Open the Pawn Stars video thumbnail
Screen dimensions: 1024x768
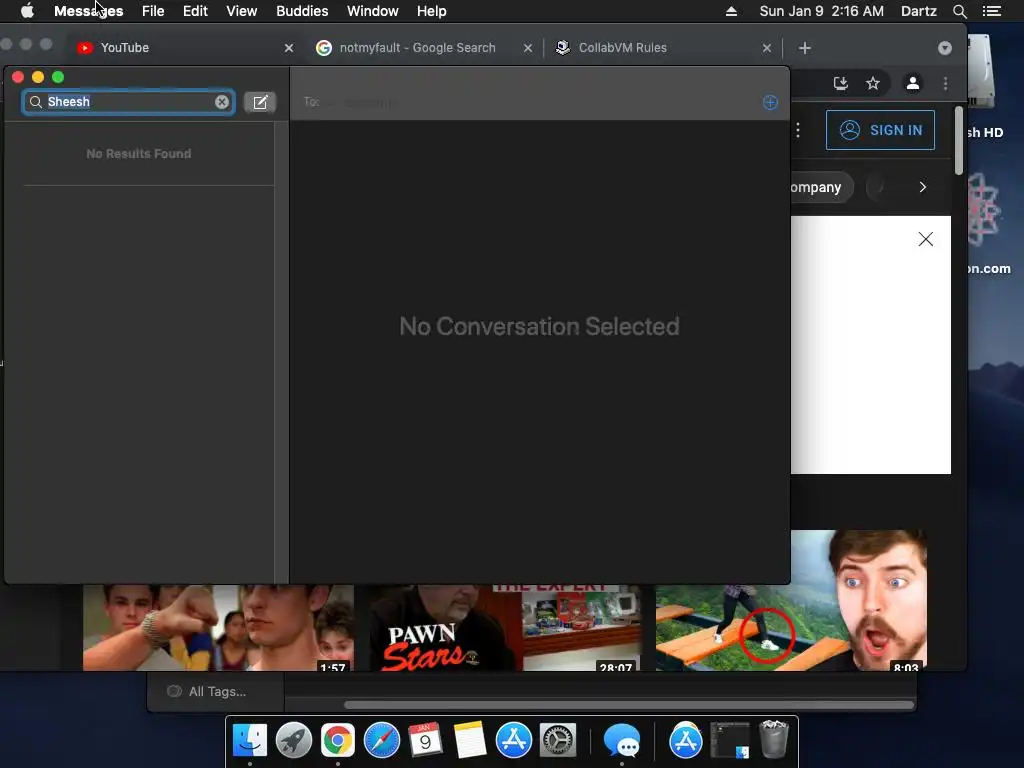coord(505,628)
